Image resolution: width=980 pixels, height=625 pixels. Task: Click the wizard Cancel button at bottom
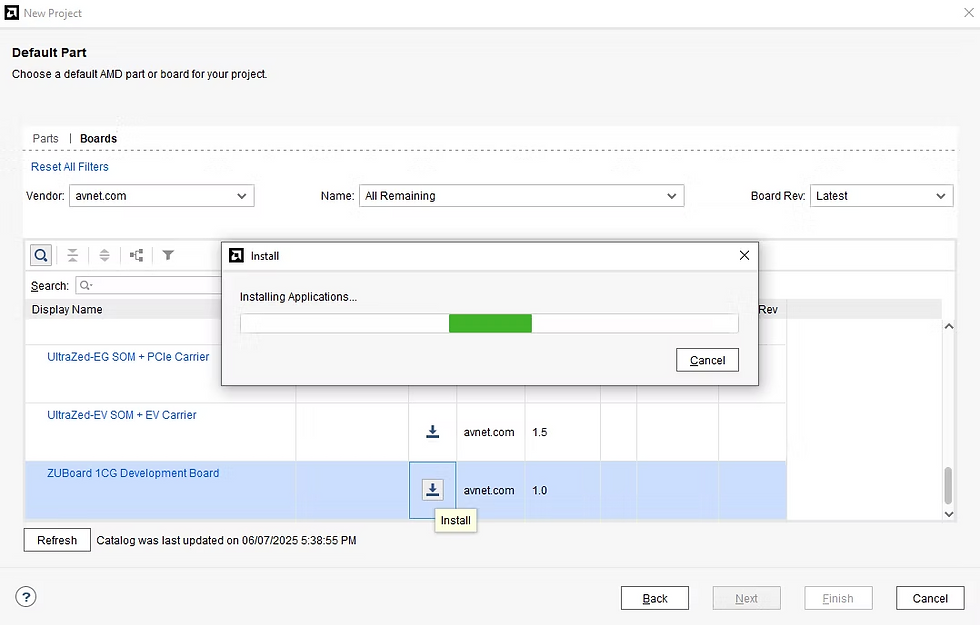click(x=930, y=598)
